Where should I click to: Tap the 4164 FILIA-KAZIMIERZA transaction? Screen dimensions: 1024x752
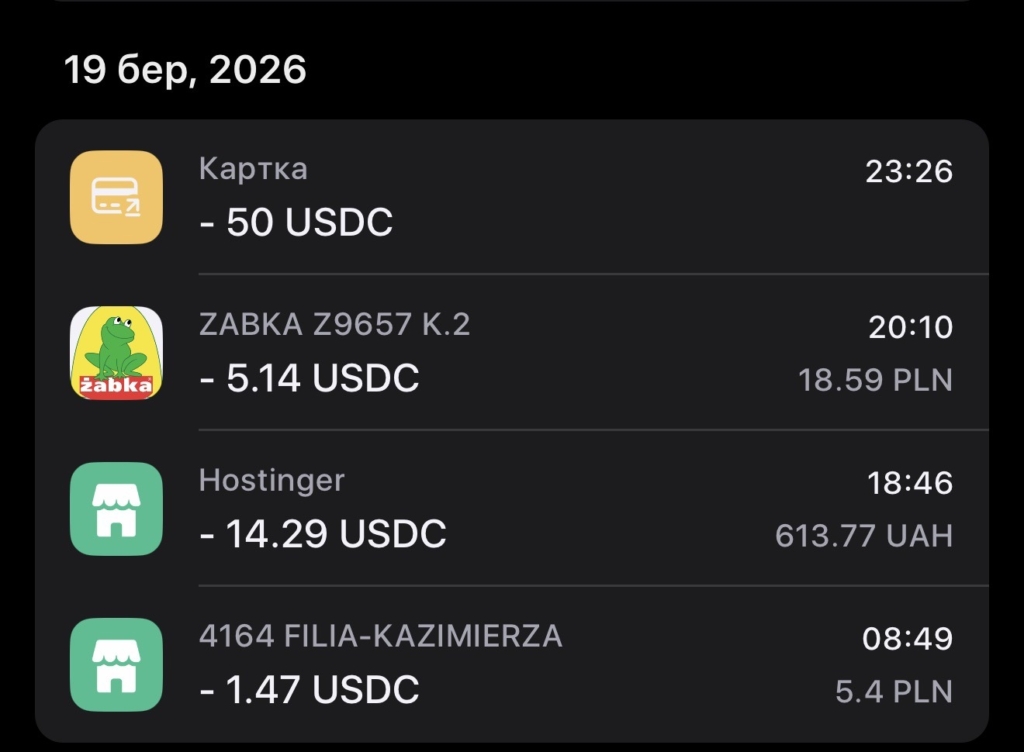[500, 665]
